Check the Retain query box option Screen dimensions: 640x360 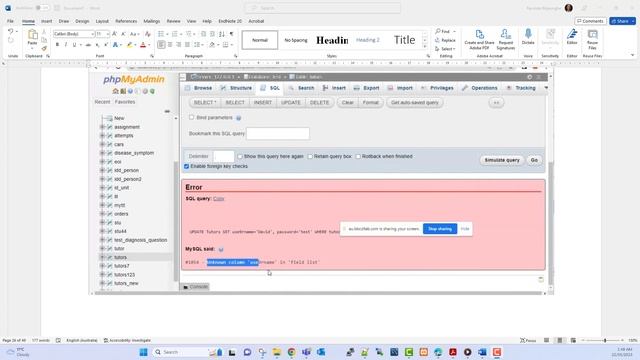tap(310, 156)
